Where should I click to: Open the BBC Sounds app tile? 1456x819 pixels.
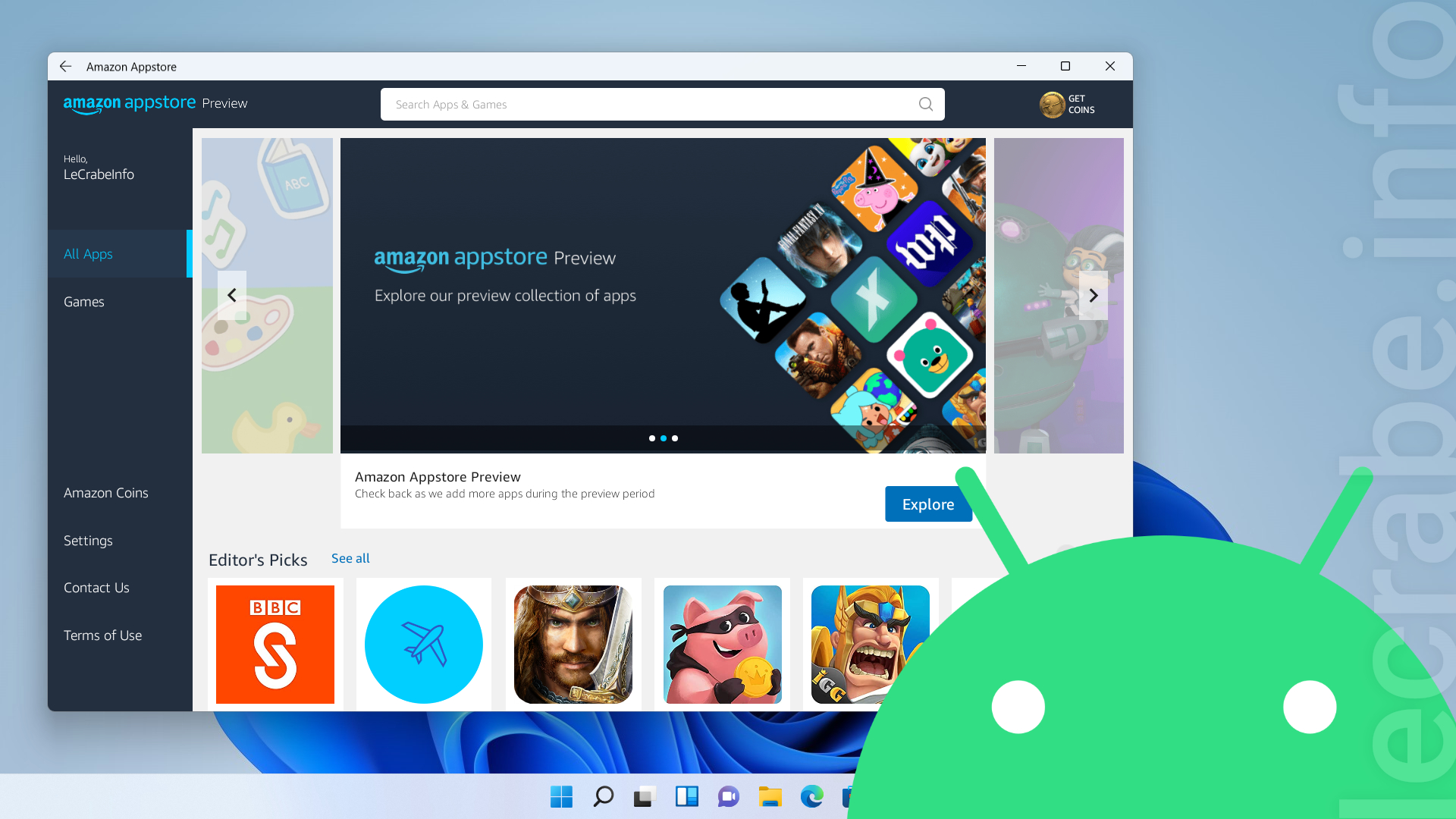click(275, 645)
